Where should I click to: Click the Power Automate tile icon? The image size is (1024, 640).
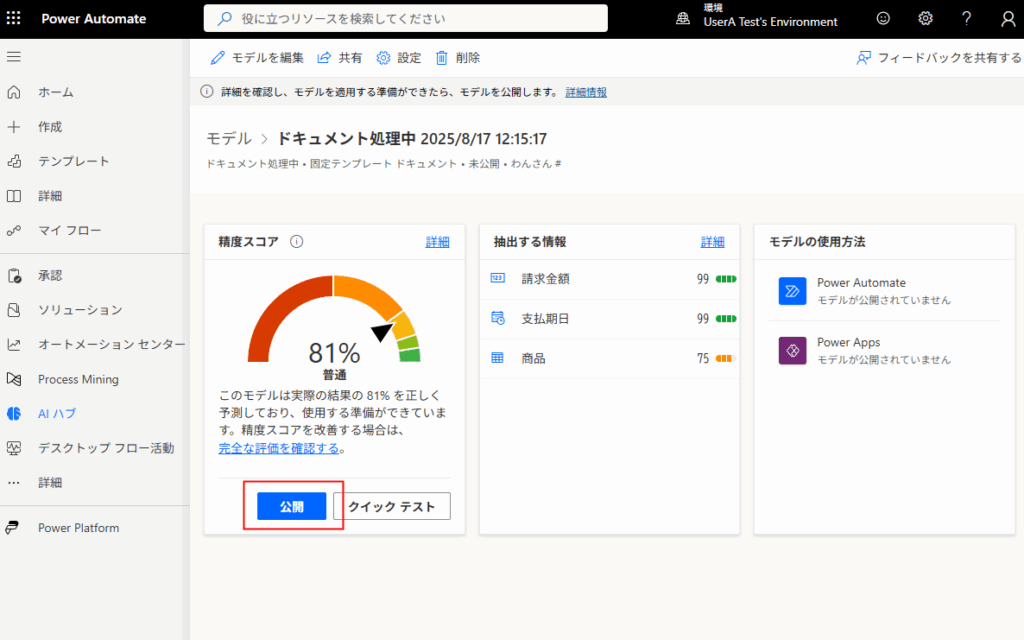(792, 291)
